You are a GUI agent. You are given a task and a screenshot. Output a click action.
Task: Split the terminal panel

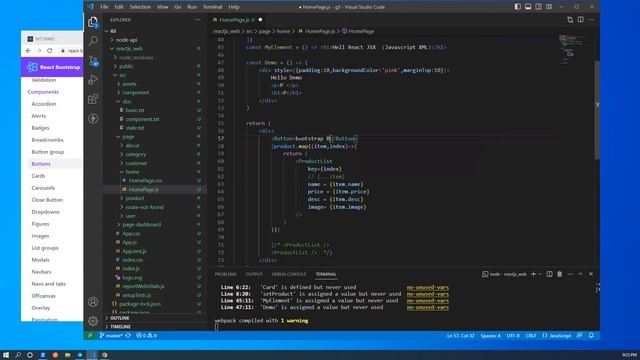549,274
